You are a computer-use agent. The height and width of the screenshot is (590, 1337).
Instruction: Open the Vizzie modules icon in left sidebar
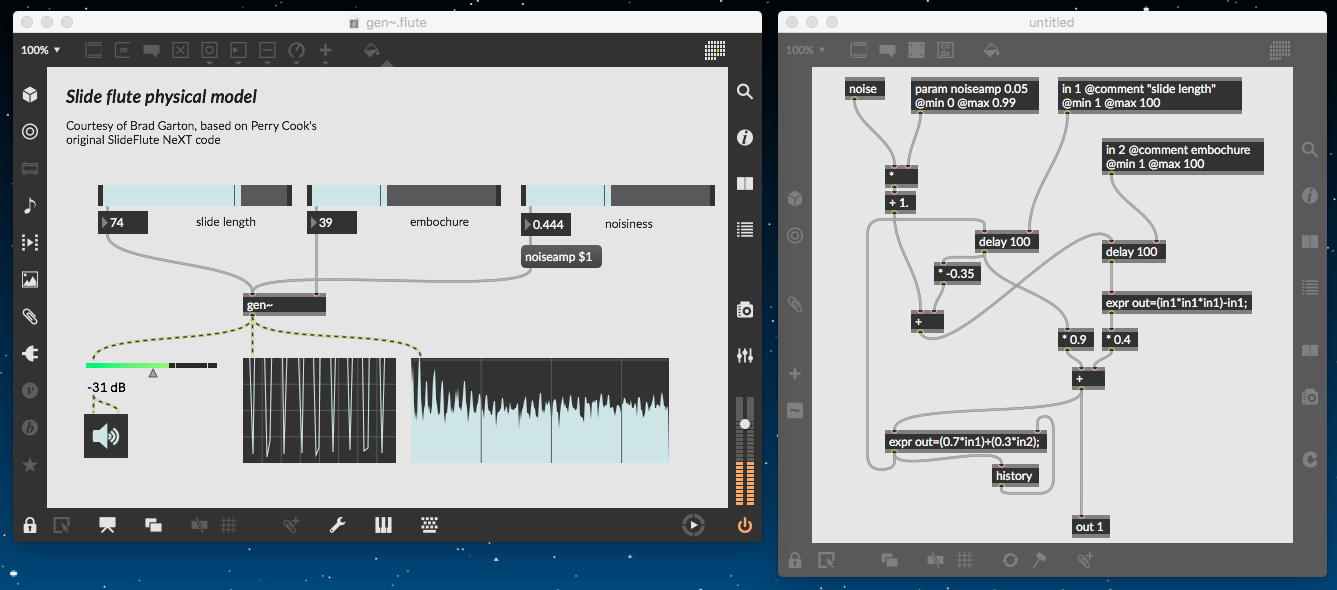30,391
